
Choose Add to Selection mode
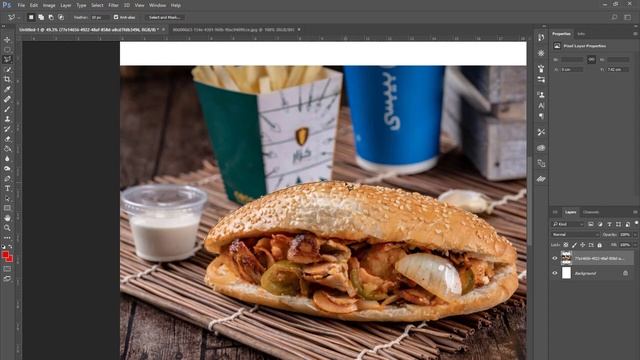point(41,17)
